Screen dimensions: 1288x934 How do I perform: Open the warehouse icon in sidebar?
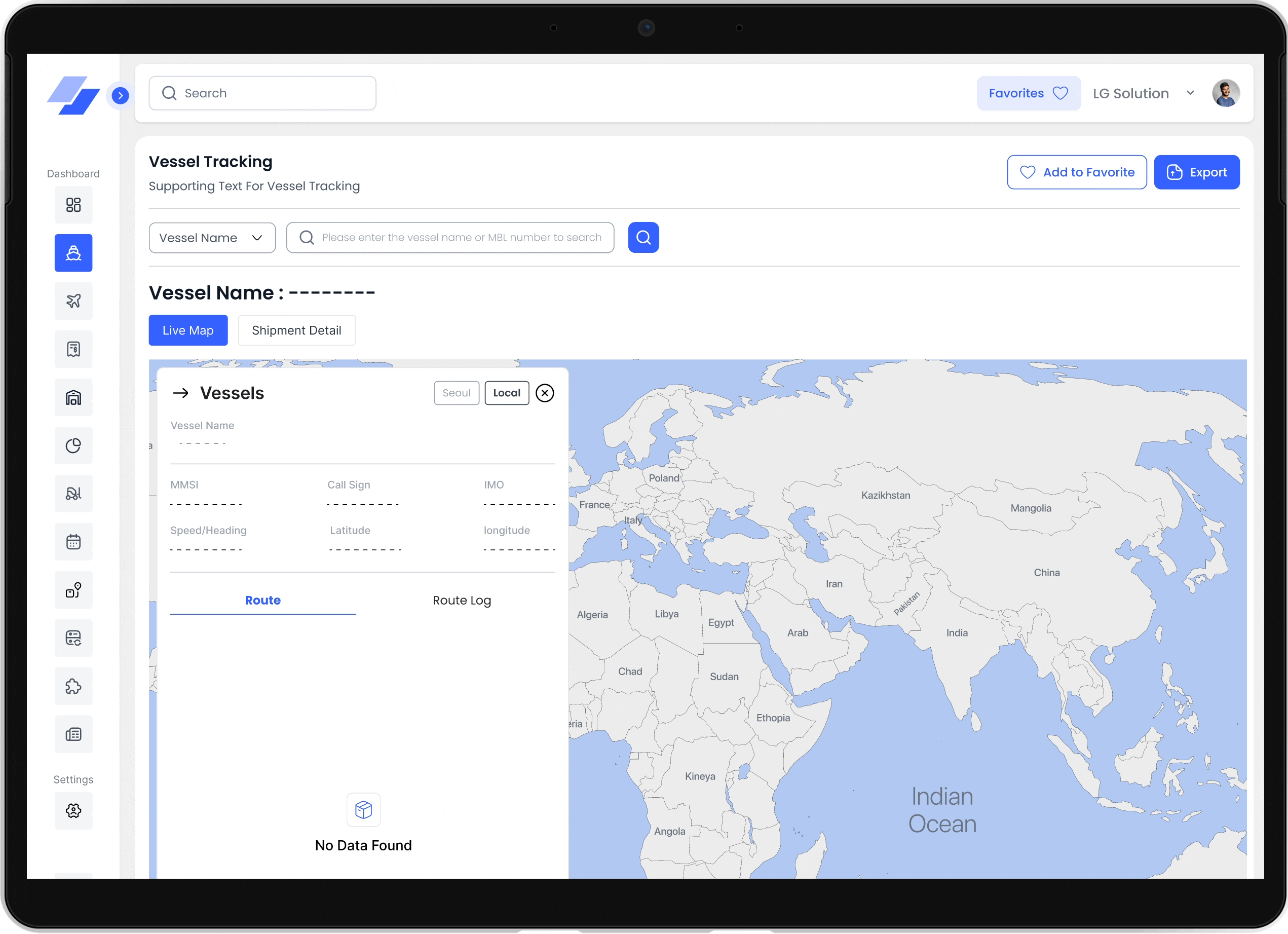(73, 397)
